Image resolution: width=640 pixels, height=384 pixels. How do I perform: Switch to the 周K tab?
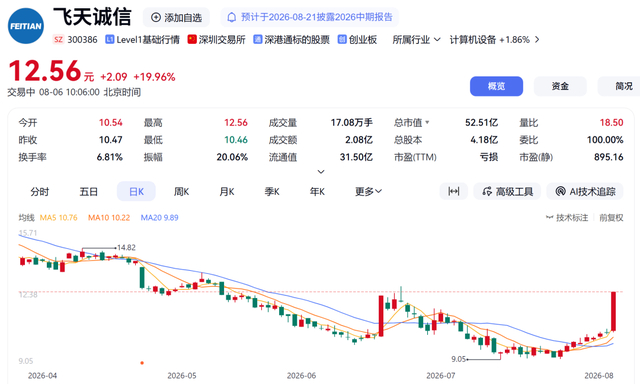point(181,191)
